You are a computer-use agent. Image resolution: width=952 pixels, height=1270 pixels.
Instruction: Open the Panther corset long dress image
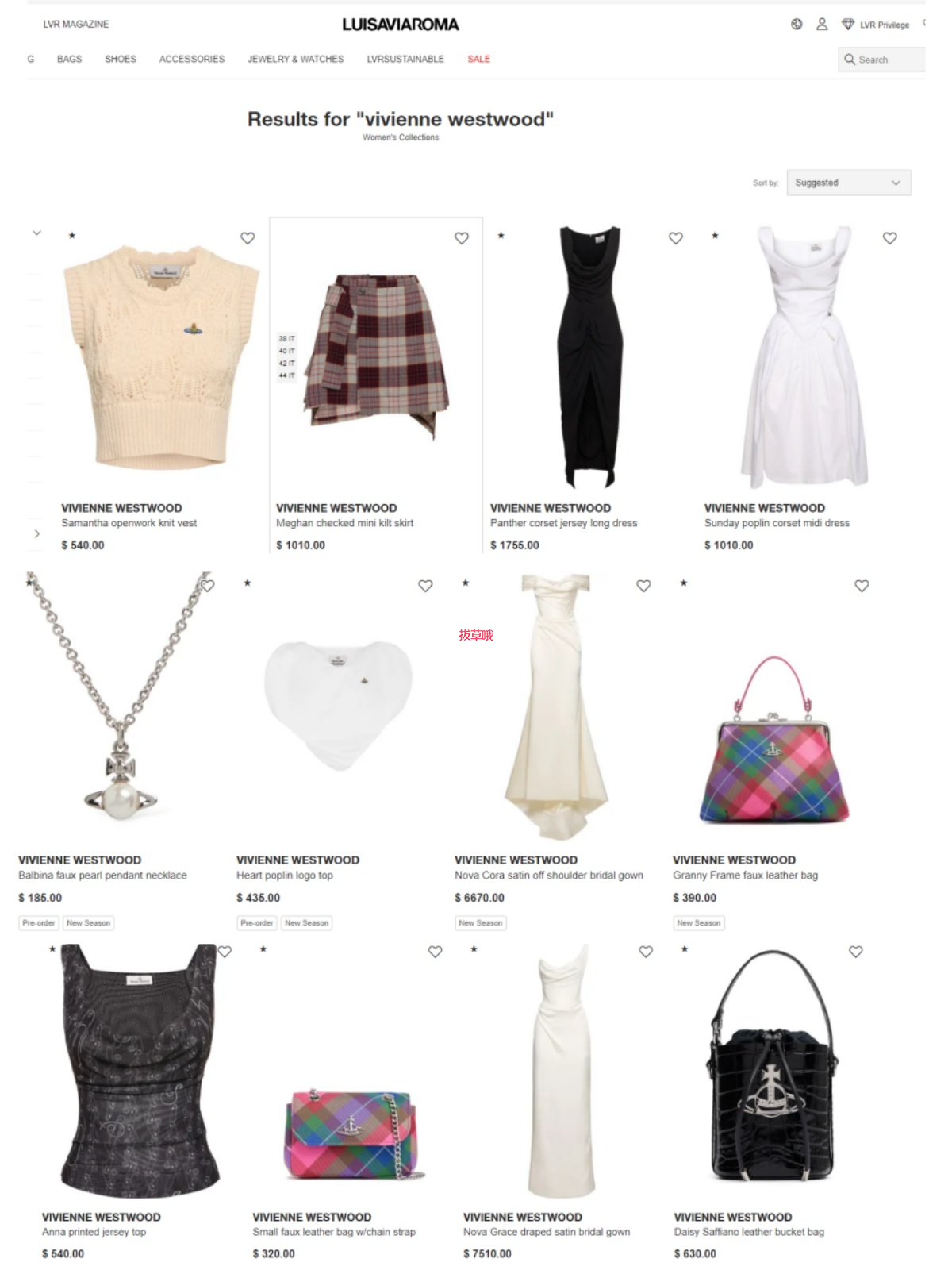(x=589, y=357)
